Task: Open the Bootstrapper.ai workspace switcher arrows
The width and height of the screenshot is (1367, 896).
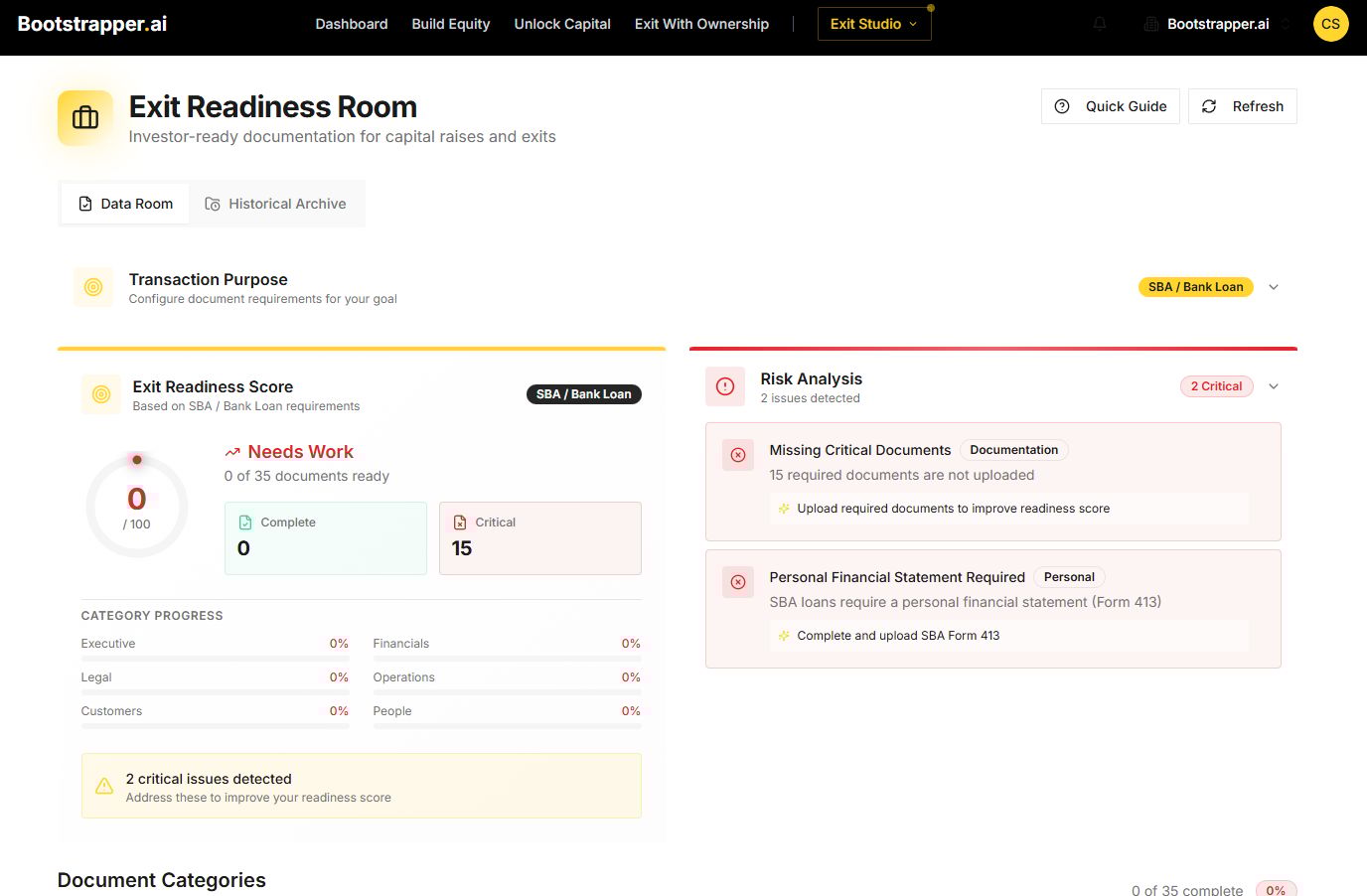Action: 1286,24
